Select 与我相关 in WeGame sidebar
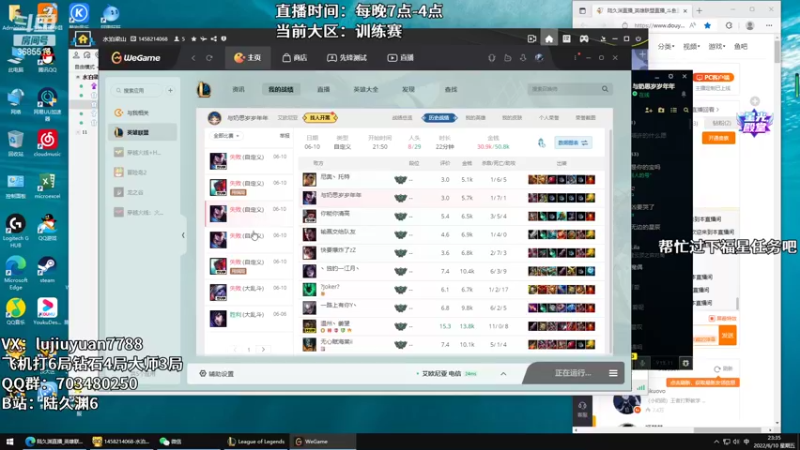 click(142, 113)
